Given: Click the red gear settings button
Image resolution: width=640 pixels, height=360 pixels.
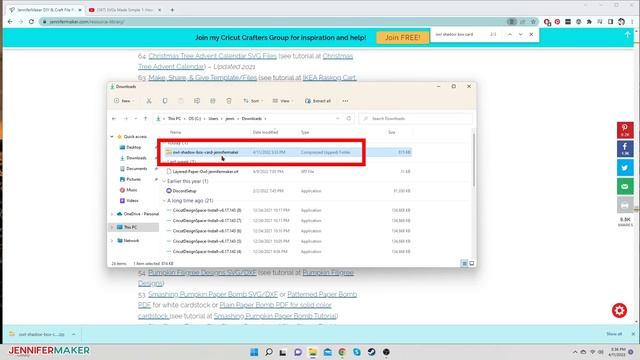Looking at the screenshot, I should pyautogui.click(x=619, y=311).
